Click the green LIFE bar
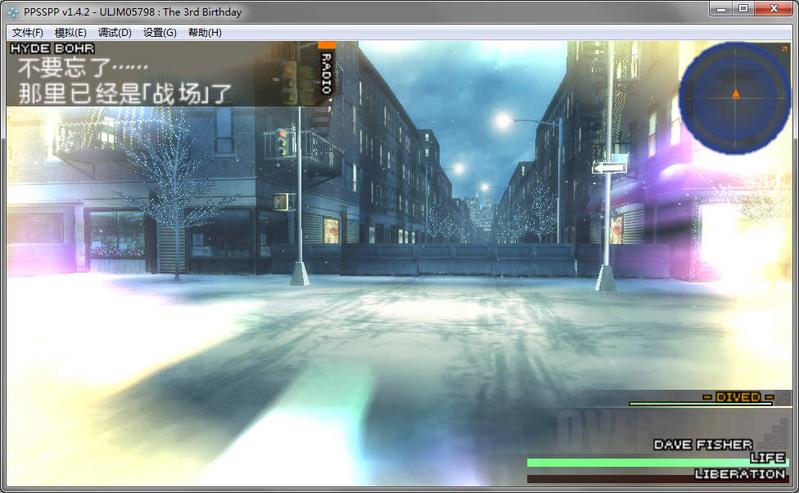The width and height of the screenshot is (799, 493). 640,463
